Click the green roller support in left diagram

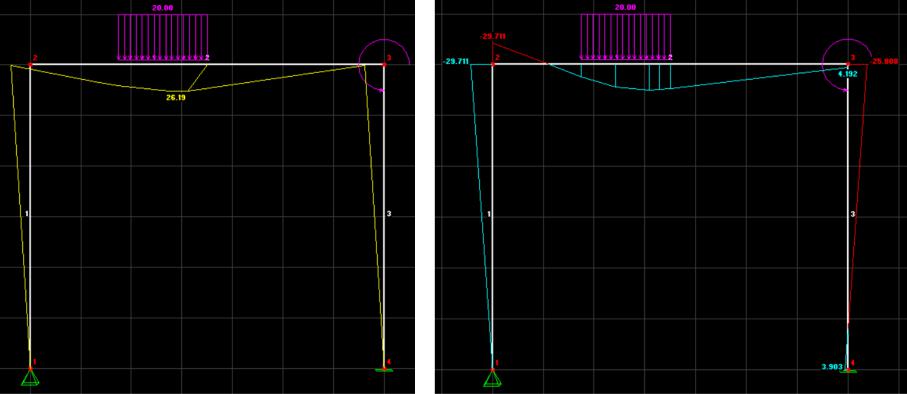coord(384,369)
